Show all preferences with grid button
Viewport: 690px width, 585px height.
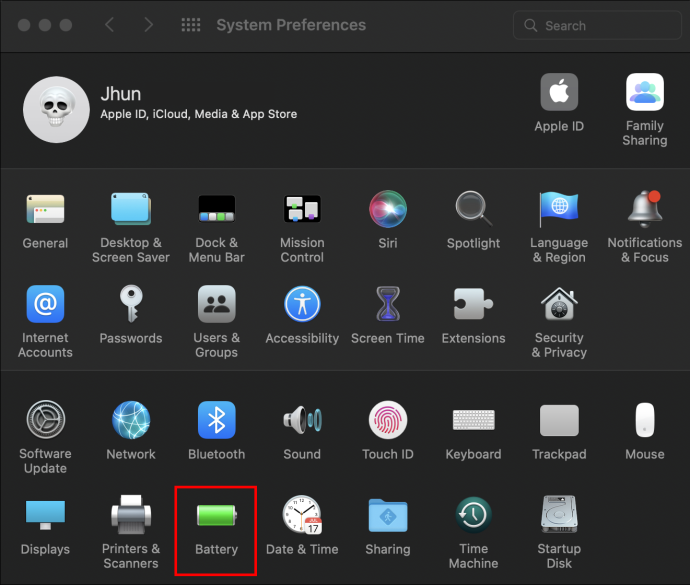[x=191, y=25]
